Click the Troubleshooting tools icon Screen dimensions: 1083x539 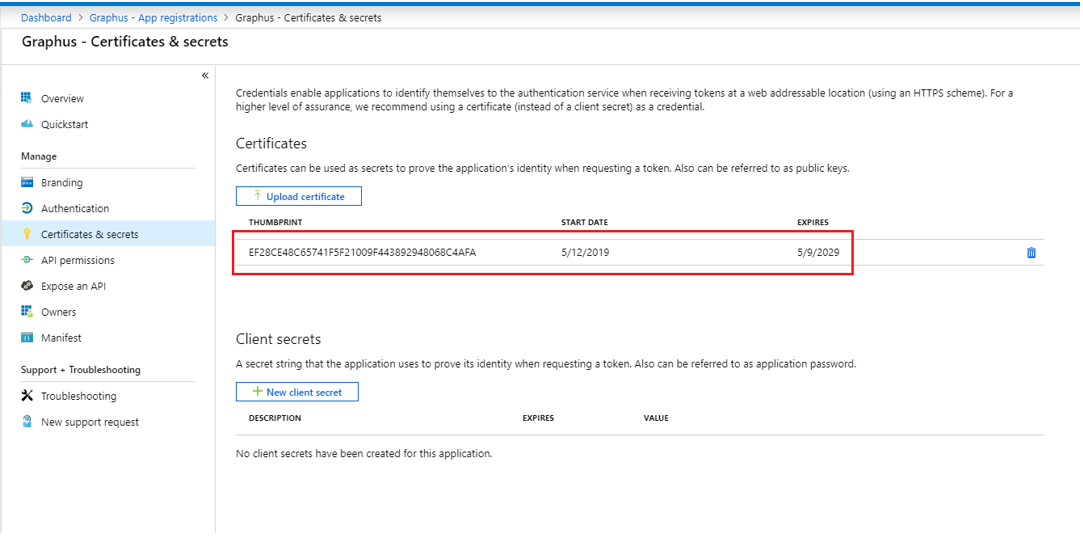pos(27,396)
